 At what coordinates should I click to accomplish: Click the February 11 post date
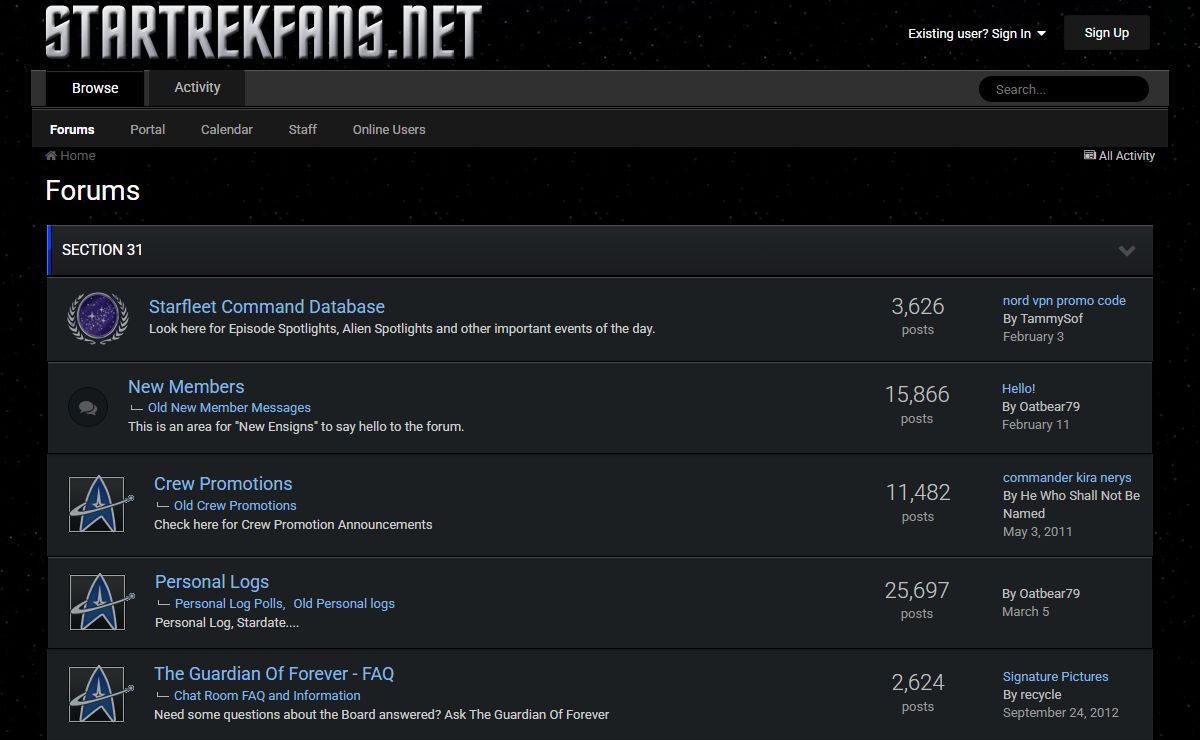click(x=1036, y=425)
